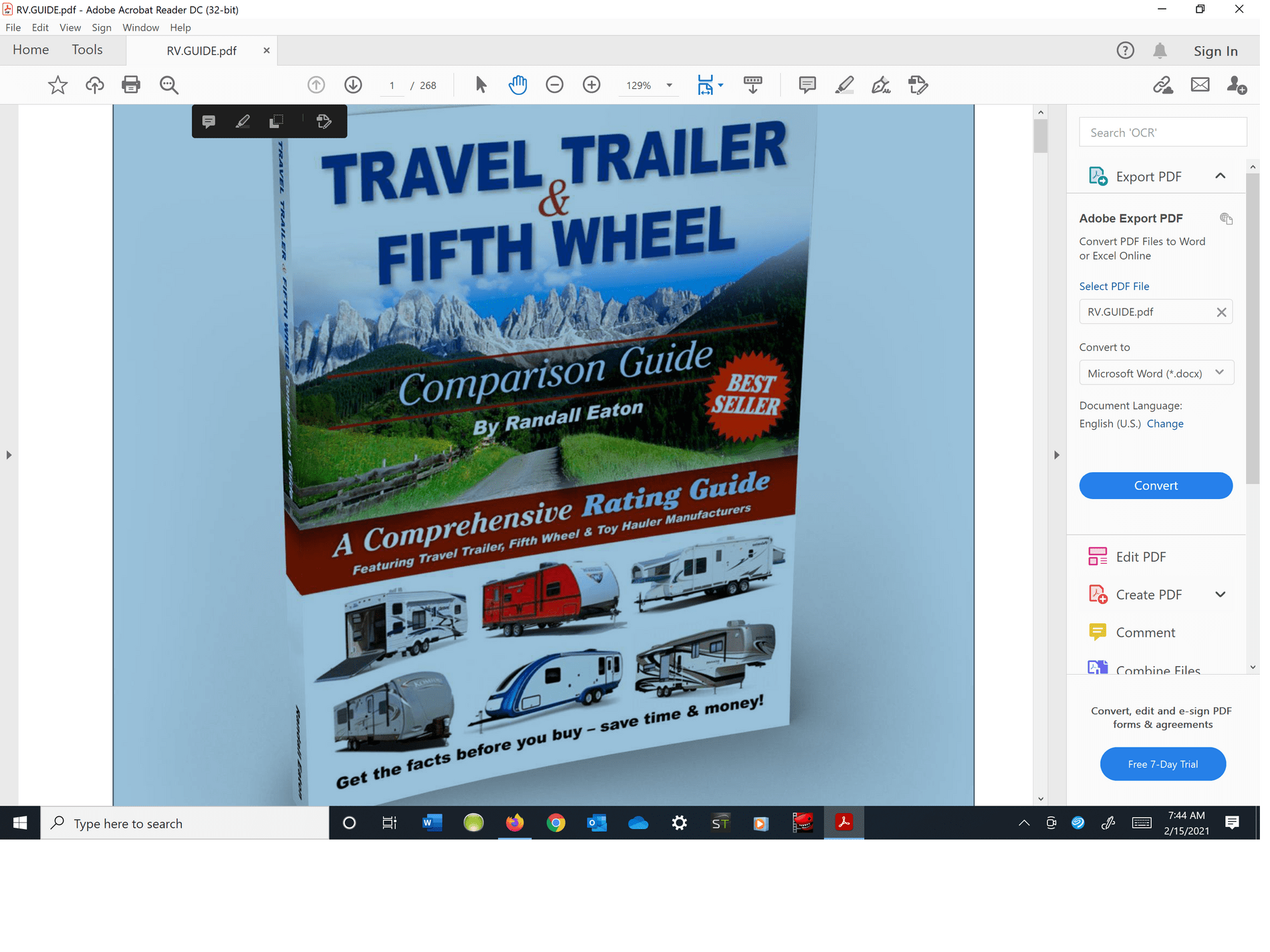Send file by email envelope icon
This screenshot has height=952, width=1270.
point(1200,85)
